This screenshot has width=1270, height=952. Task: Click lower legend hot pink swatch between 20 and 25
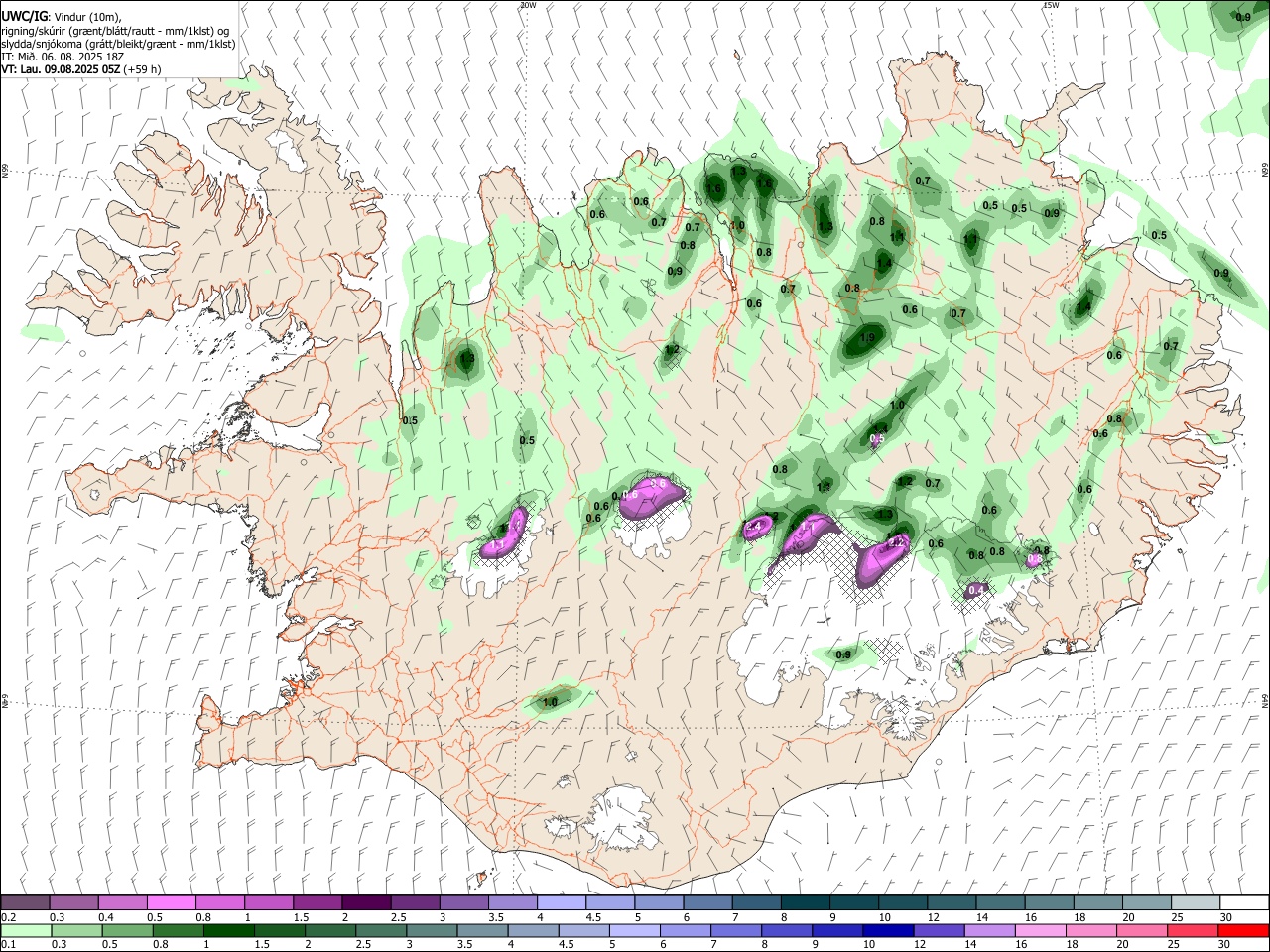(x=1141, y=930)
